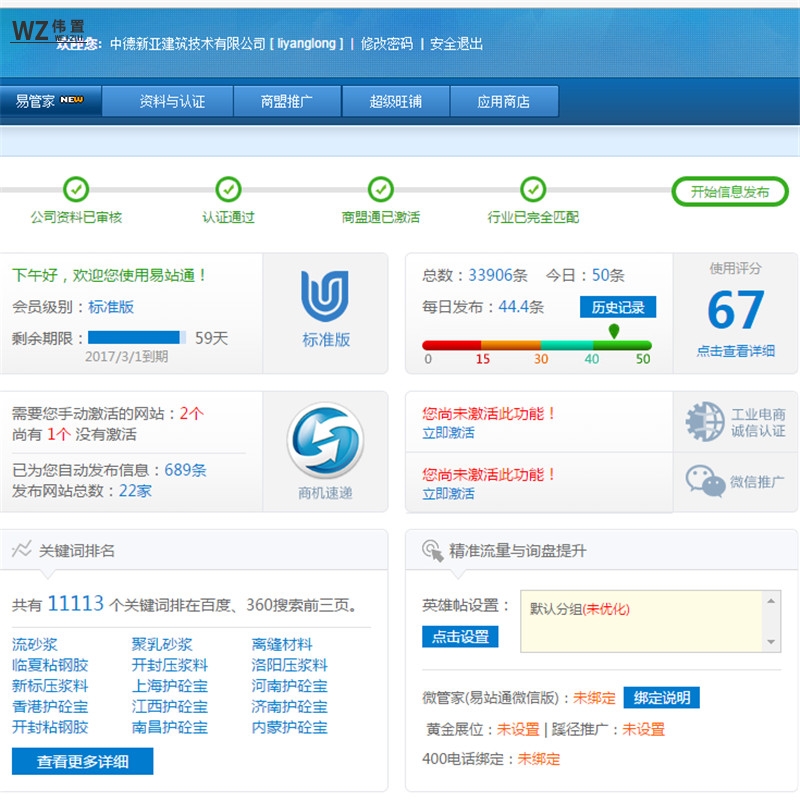The image size is (800, 801).
Task: Click the 安全退出 logout link
Action: coord(456,44)
